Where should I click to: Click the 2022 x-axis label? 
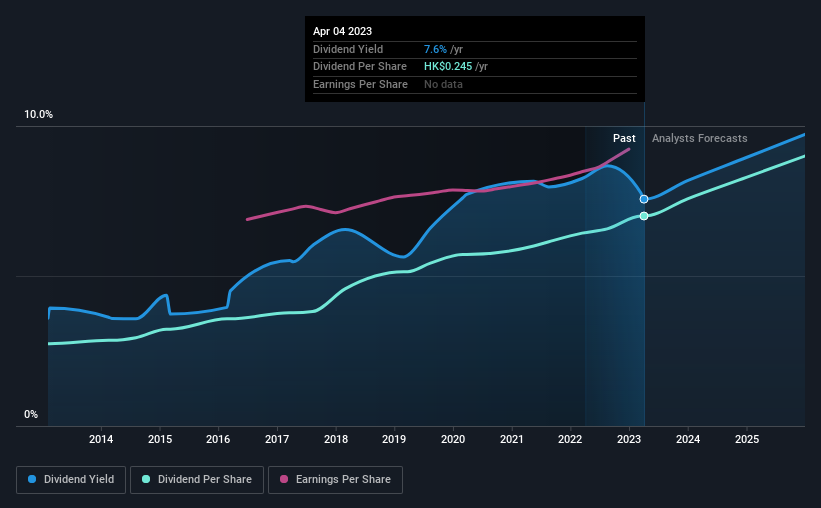tap(570, 439)
